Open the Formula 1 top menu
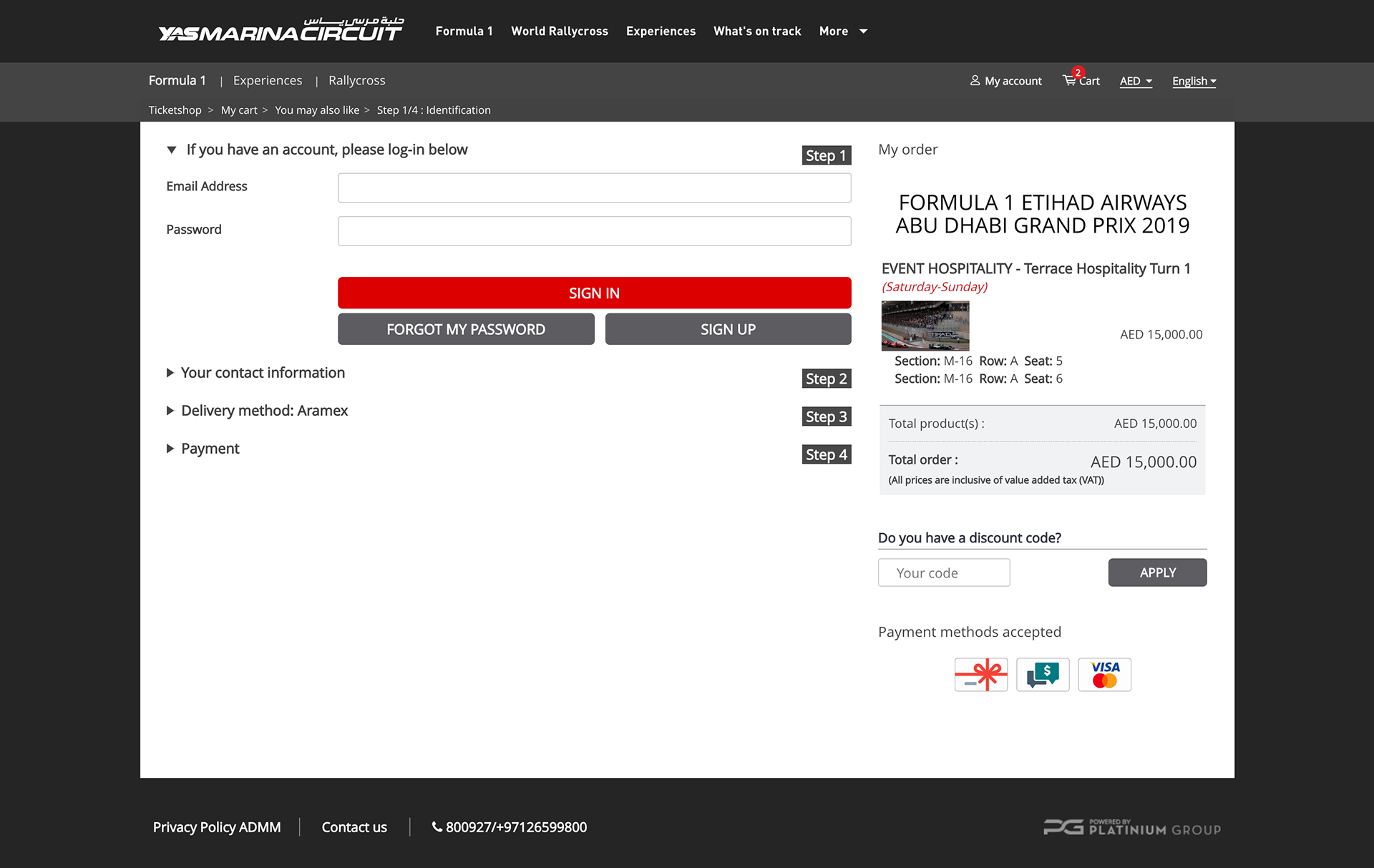The height and width of the screenshot is (868, 1374). coord(464,31)
